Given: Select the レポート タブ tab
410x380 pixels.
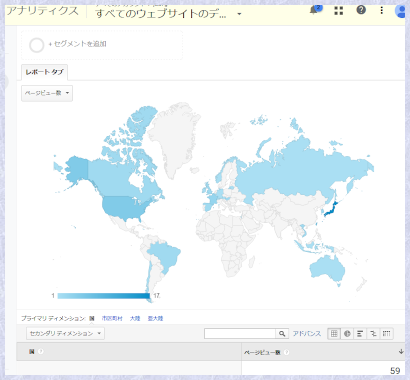Looking at the screenshot, I should [44, 72].
